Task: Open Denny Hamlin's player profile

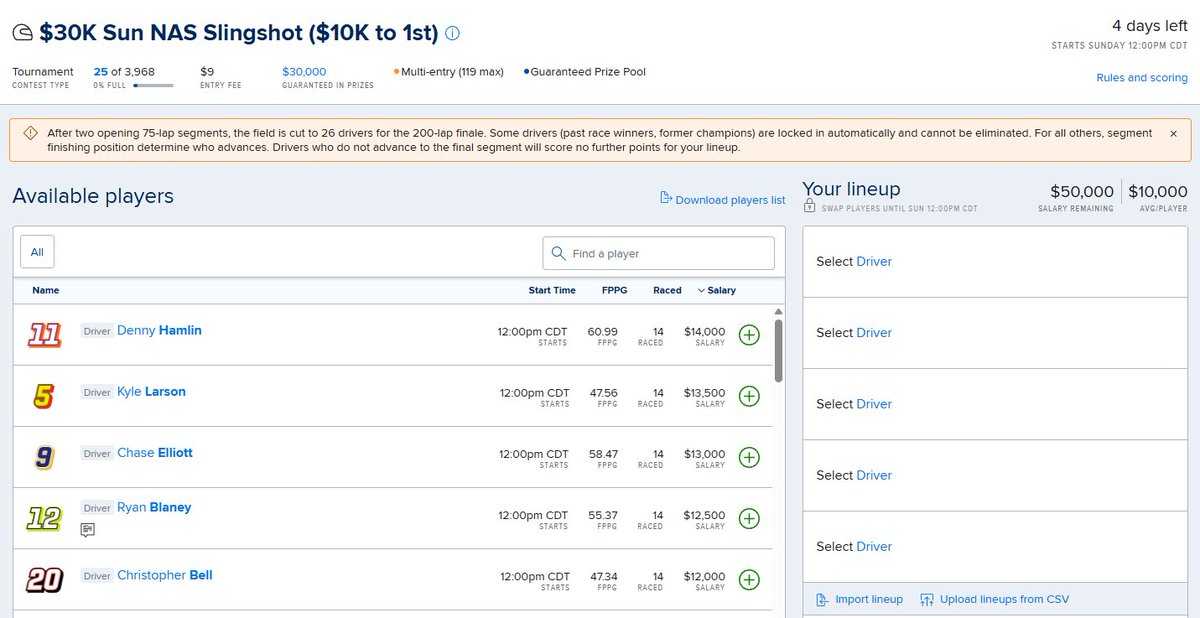Action: tap(159, 330)
